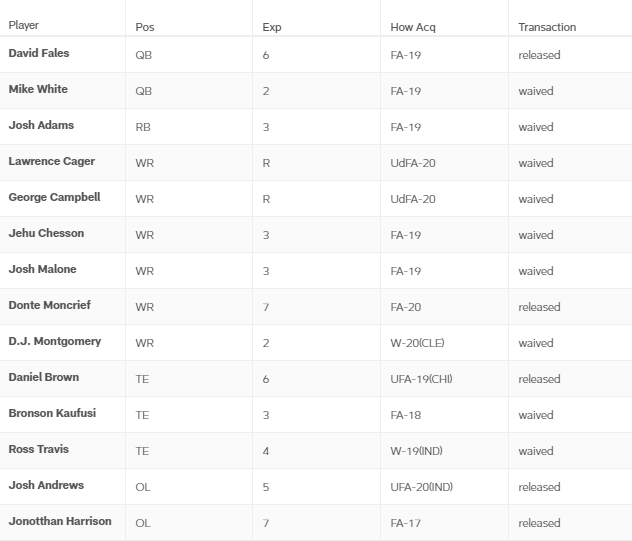Open David Fales player link

pos(39,53)
